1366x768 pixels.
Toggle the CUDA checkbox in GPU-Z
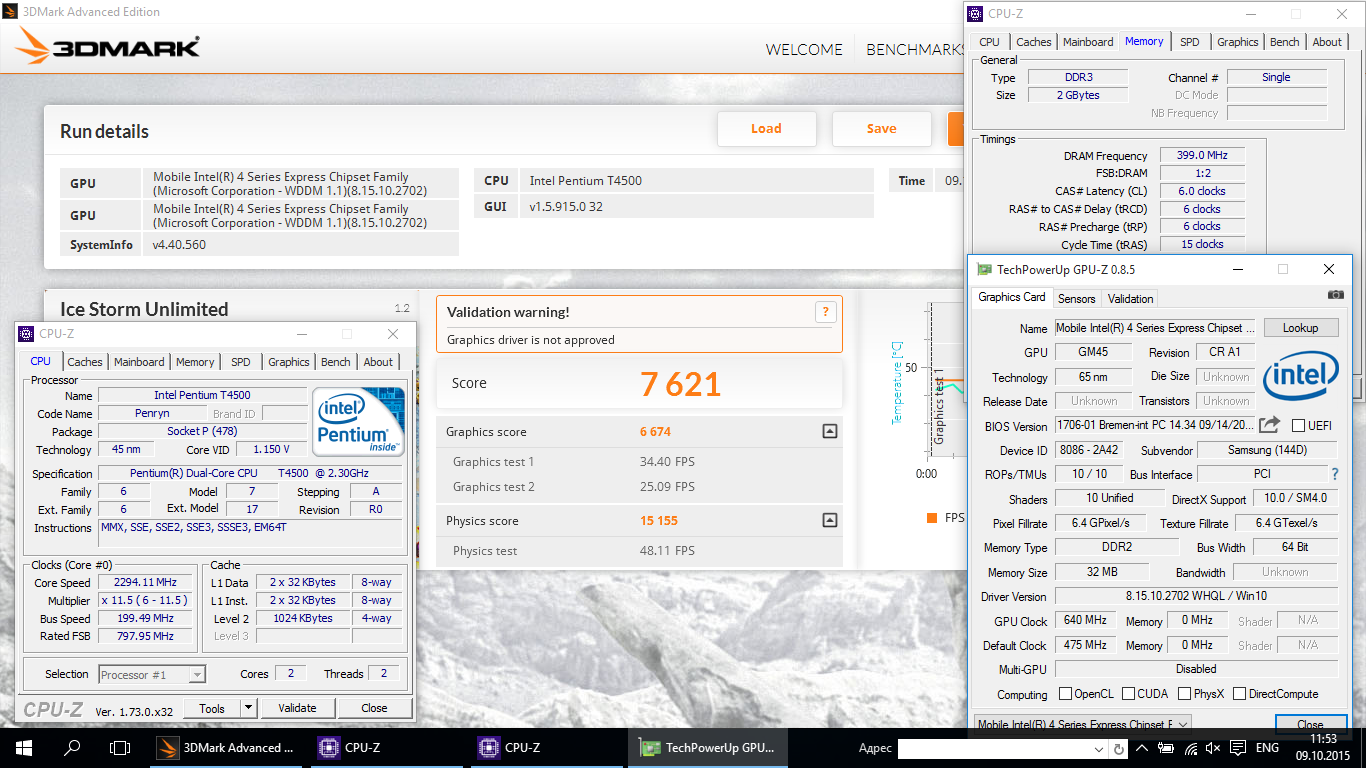pyautogui.click(x=1129, y=694)
